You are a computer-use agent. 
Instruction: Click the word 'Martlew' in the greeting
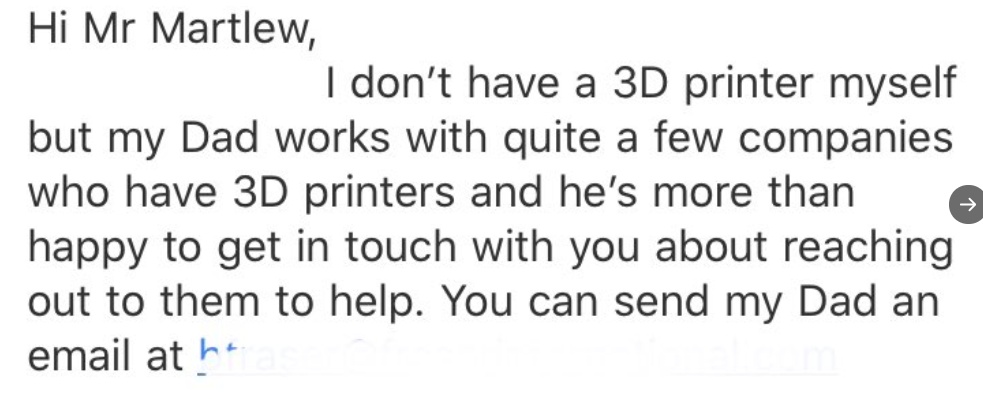[x=233, y=29]
